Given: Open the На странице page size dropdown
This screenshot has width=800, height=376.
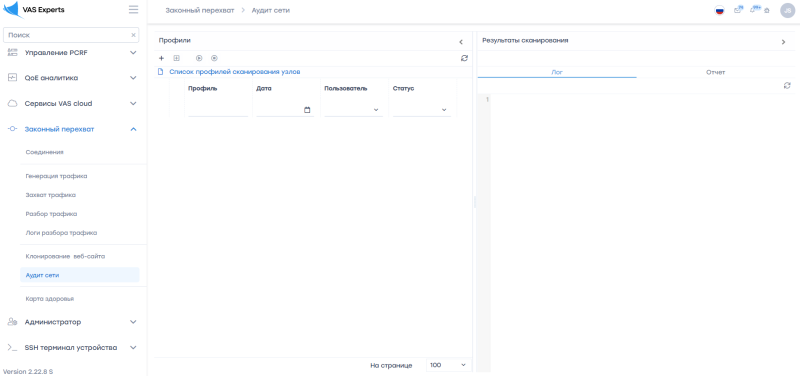Looking at the screenshot, I should point(448,365).
